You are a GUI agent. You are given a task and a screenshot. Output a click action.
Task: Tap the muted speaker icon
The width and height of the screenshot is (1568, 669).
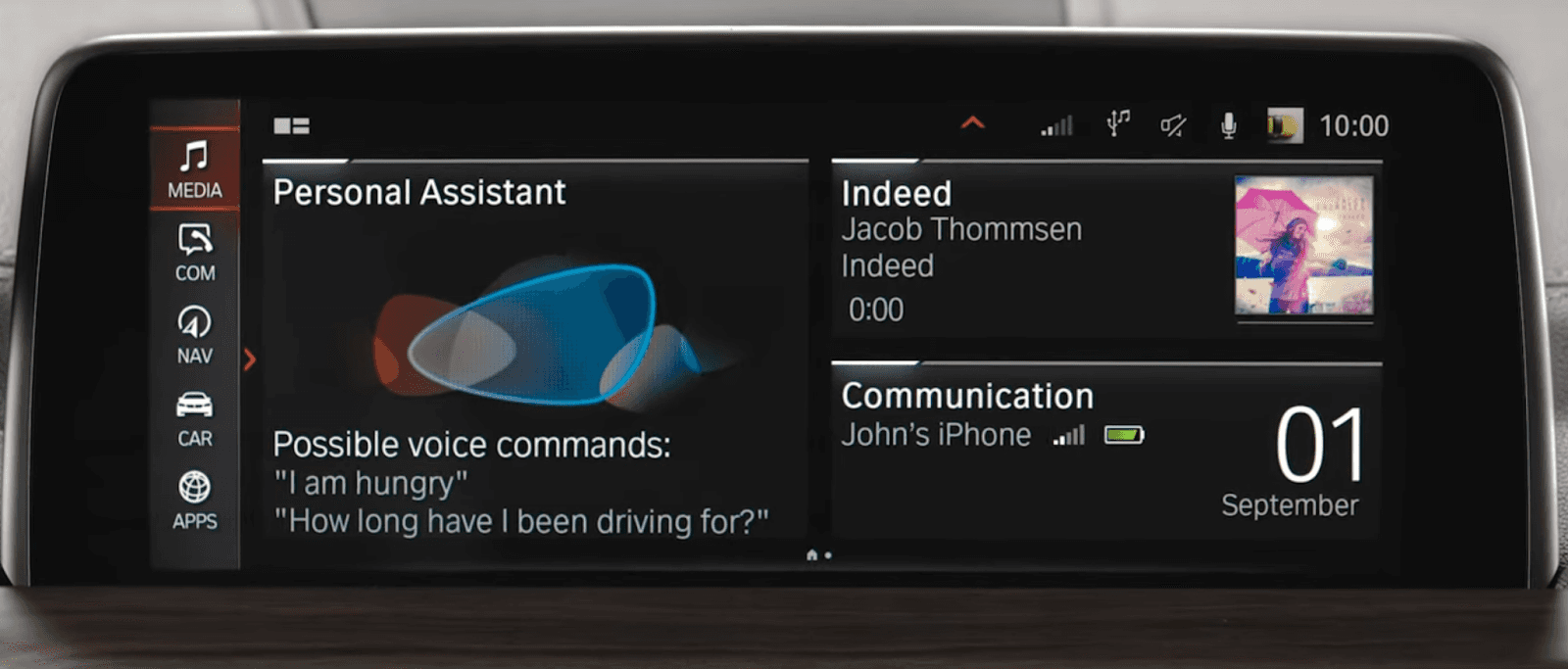tap(1172, 125)
